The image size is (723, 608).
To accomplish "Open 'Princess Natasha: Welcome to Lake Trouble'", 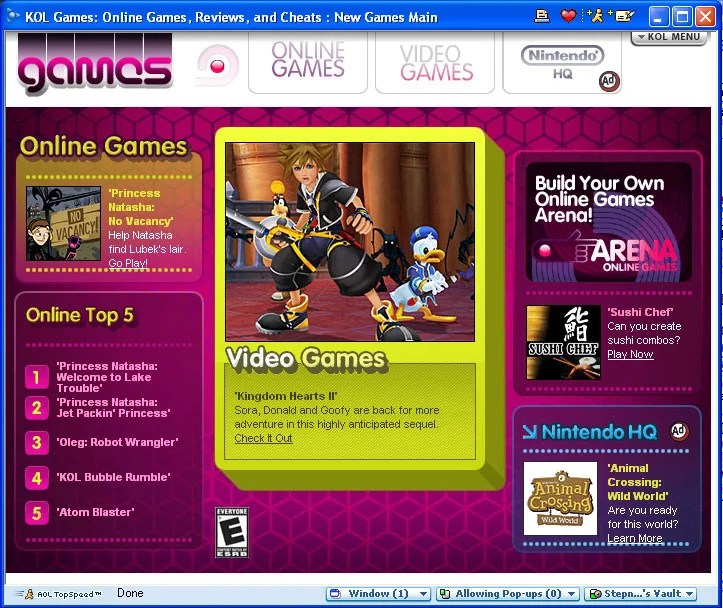I will coord(107,377).
